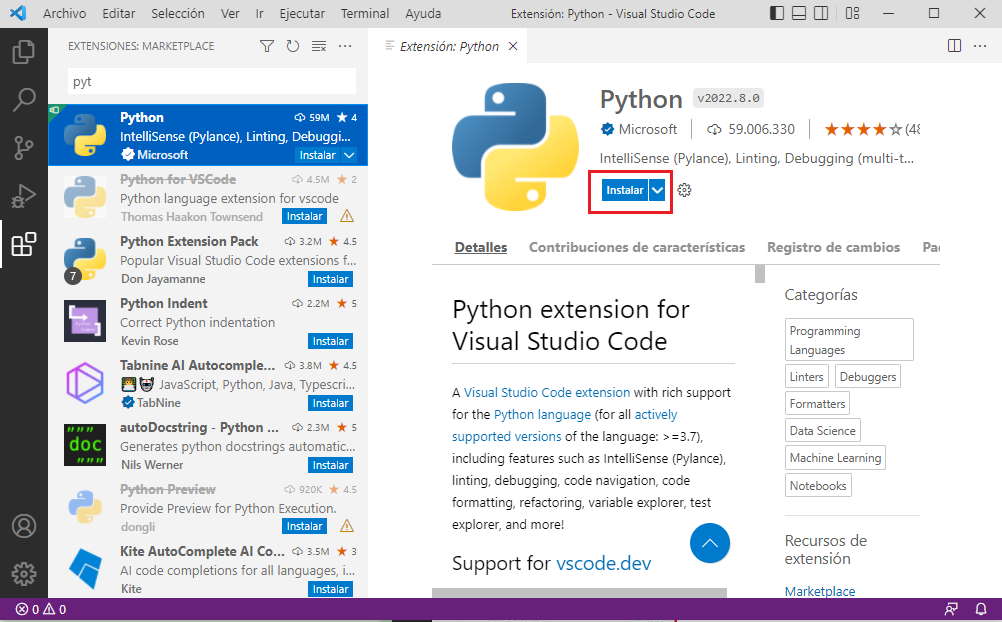Open the Ayuda menu

tap(423, 13)
